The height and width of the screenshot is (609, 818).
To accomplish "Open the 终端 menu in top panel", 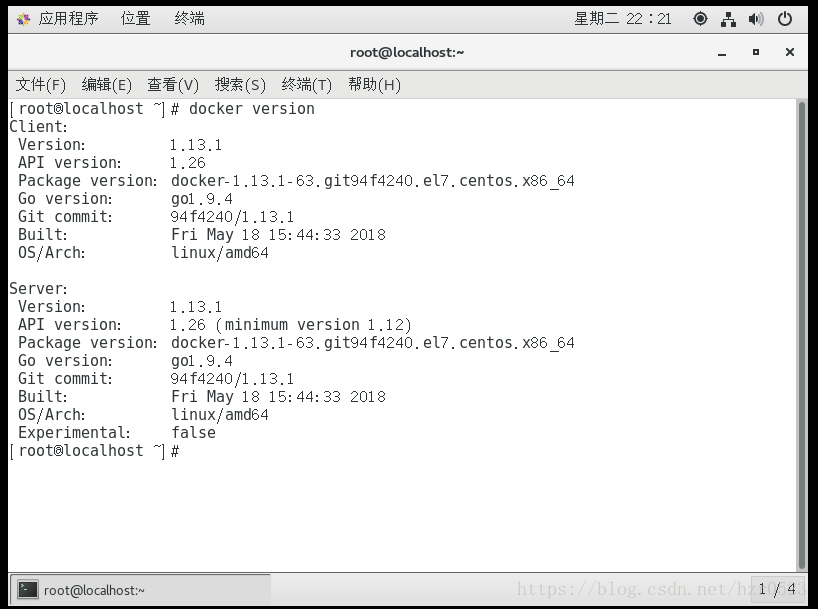I will click(189, 19).
